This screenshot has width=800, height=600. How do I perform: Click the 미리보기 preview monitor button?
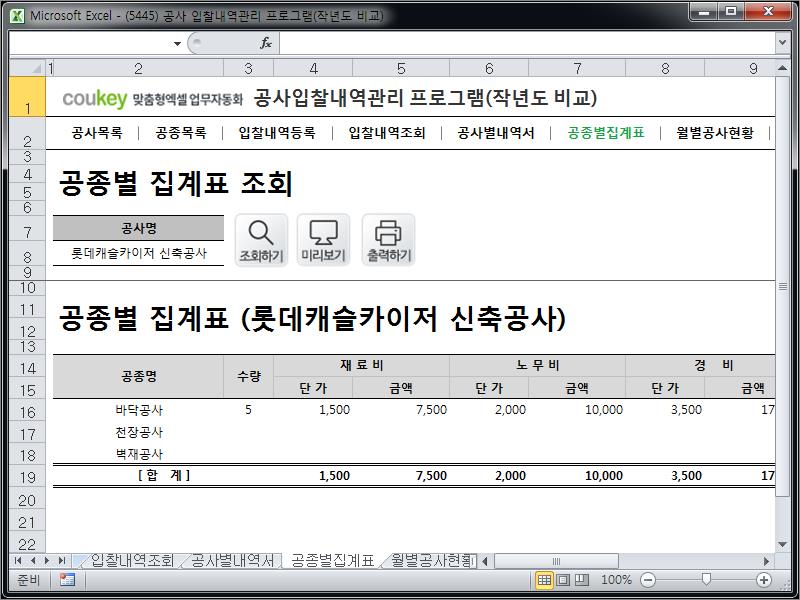323,240
